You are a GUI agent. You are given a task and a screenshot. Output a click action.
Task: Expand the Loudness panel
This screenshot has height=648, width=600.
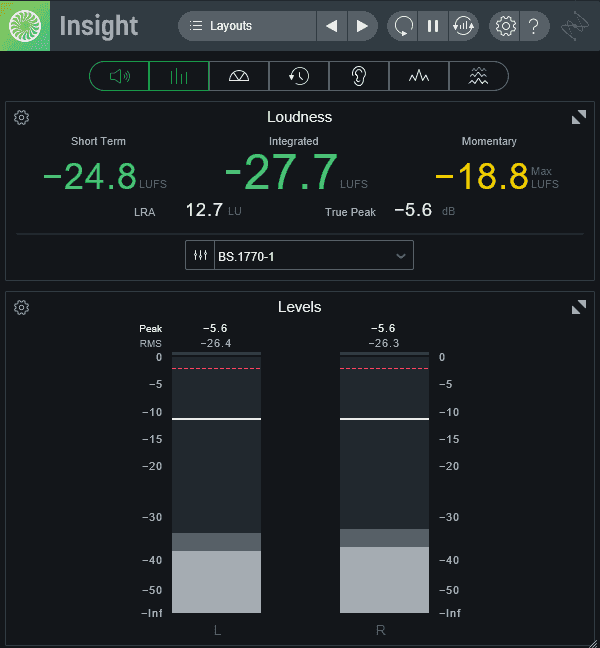click(579, 117)
